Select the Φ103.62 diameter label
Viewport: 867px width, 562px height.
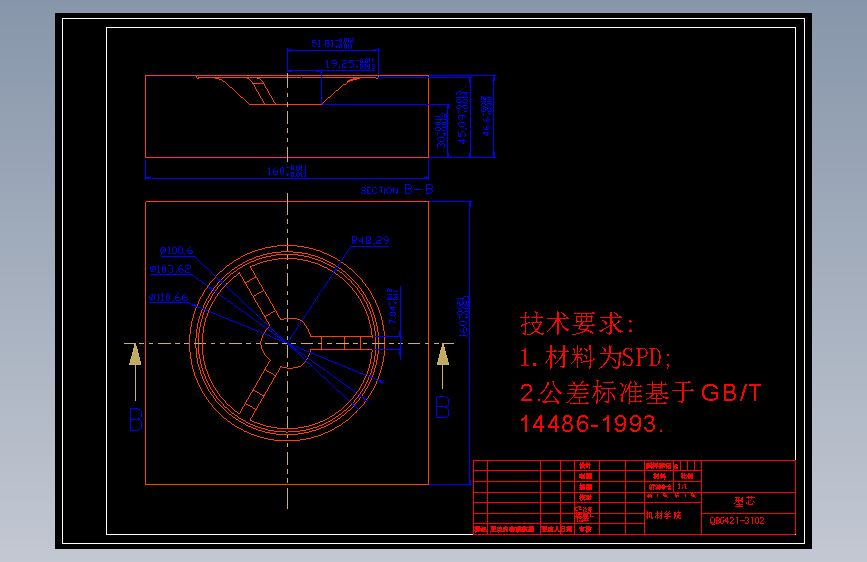pos(170,269)
